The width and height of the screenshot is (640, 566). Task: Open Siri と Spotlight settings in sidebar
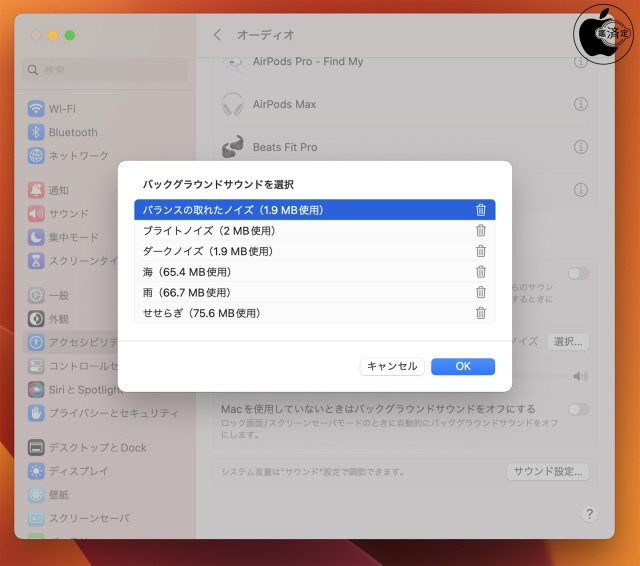click(x=73, y=389)
